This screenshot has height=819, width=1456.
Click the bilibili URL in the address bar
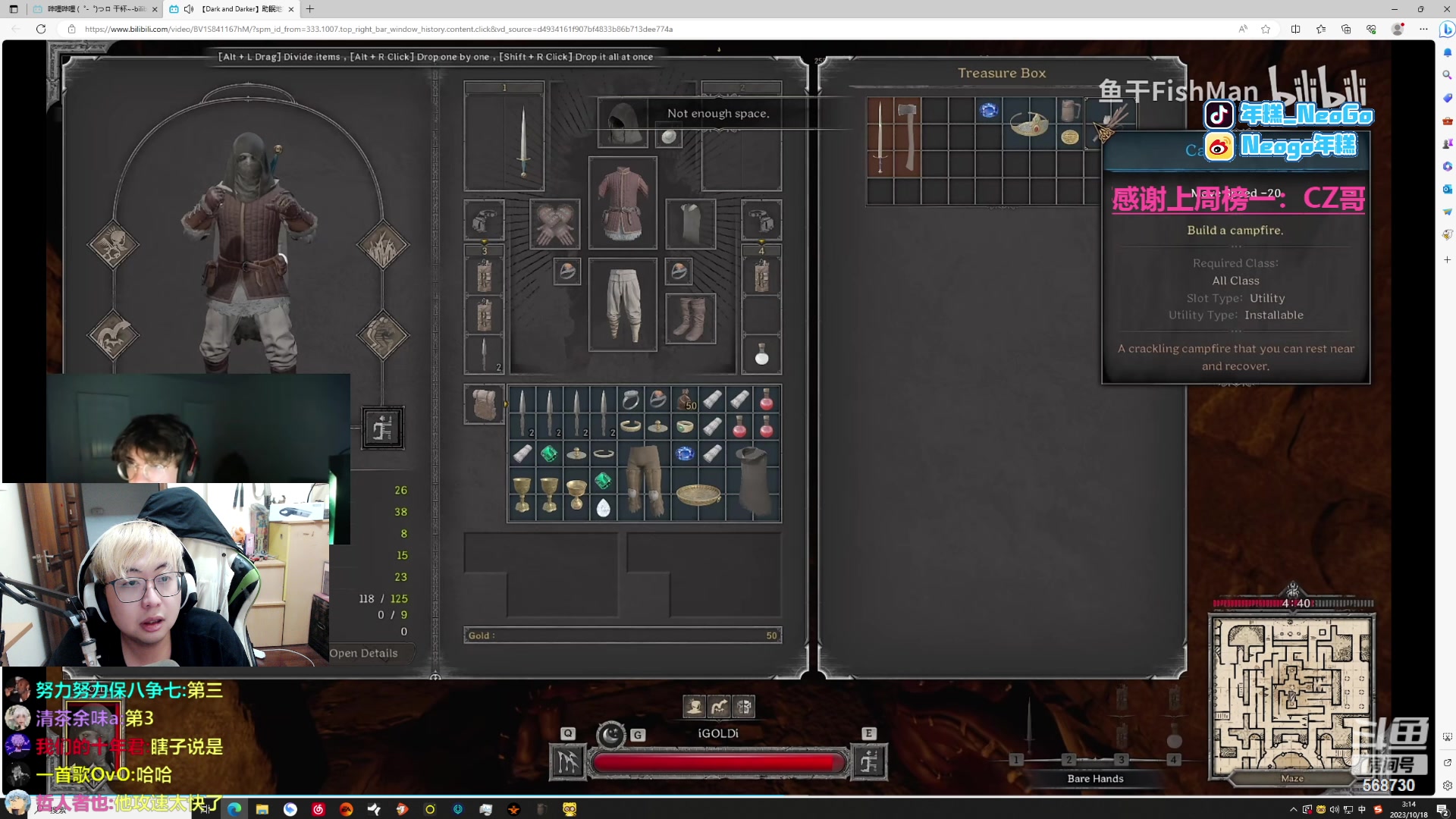point(378,29)
